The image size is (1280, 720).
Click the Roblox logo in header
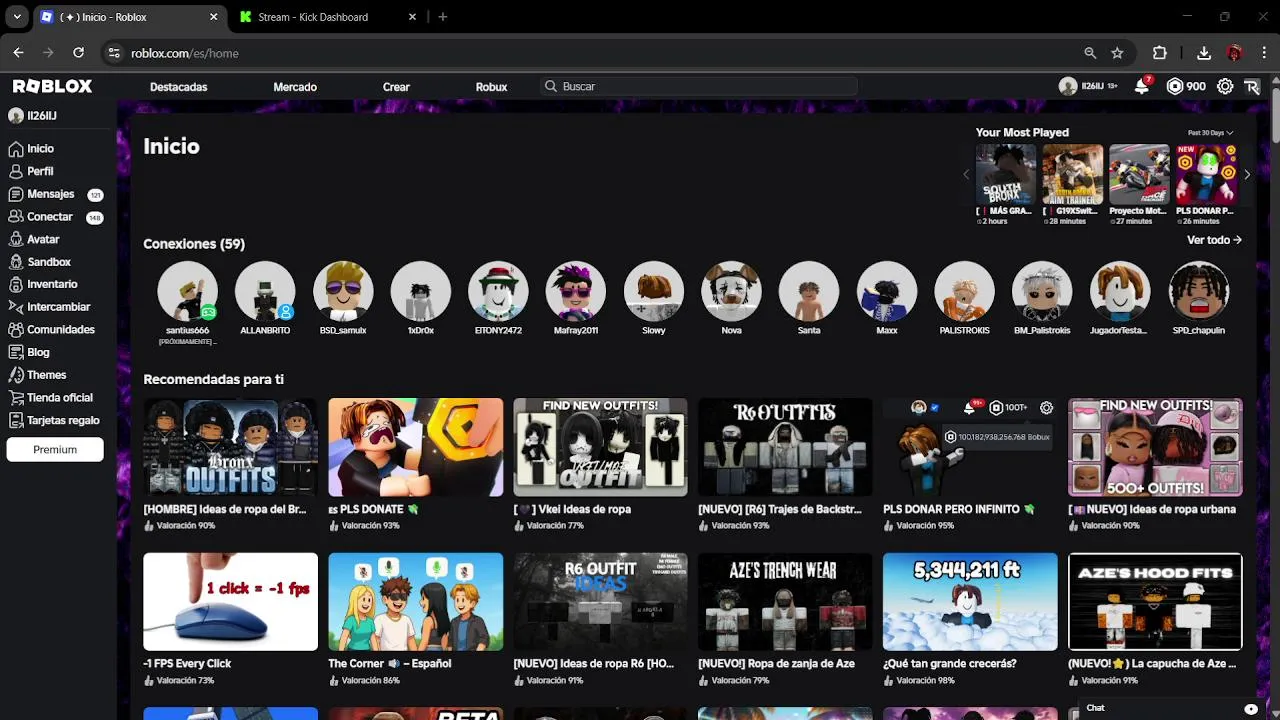52,86
